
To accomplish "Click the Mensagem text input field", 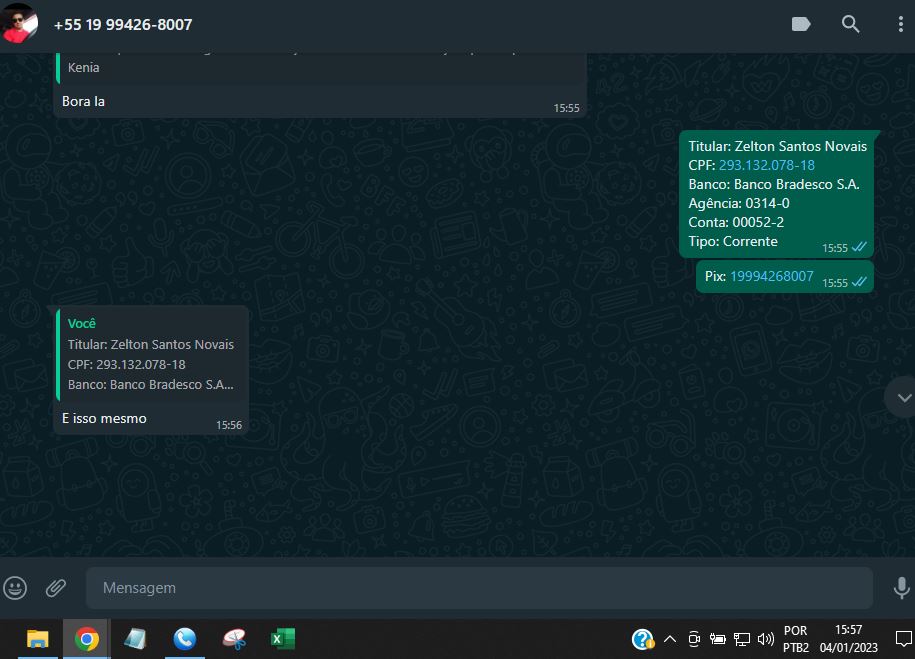I will [478, 588].
